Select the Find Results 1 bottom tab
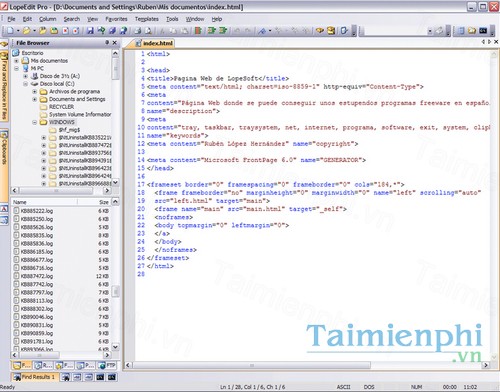The height and width of the screenshot is (392, 500). coord(35,377)
